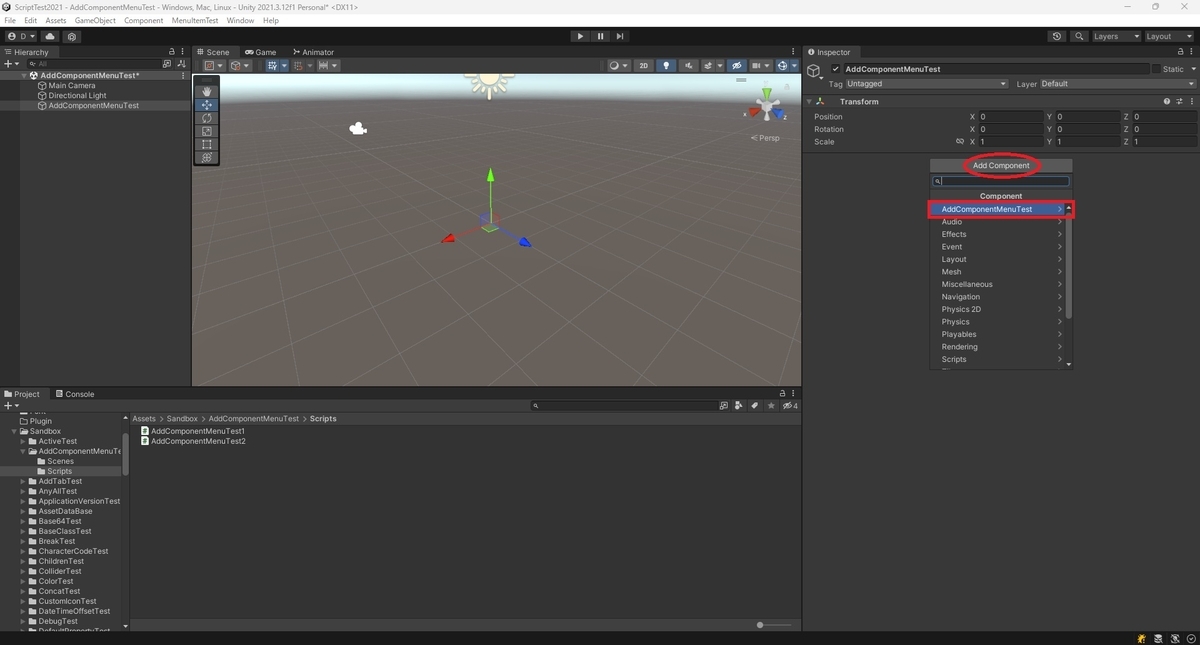
Task: Select the Transform tool in Scene
Action: tap(207, 157)
